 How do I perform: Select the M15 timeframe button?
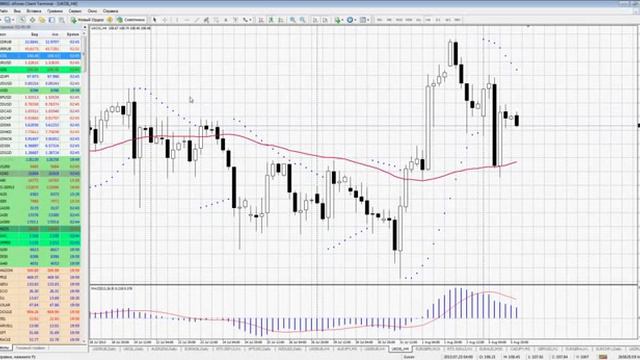click(x=399, y=20)
